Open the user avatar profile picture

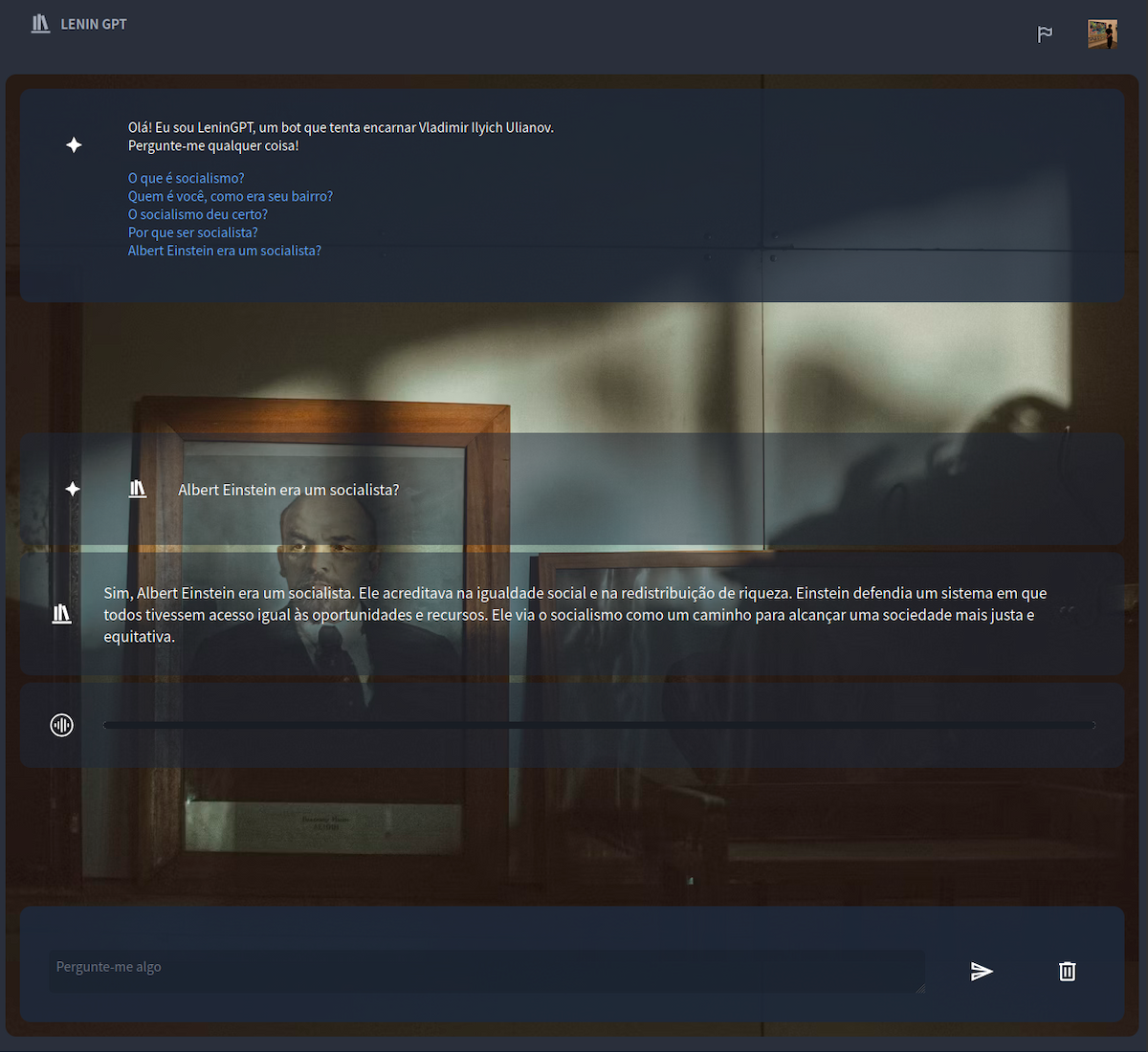point(1102,34)
